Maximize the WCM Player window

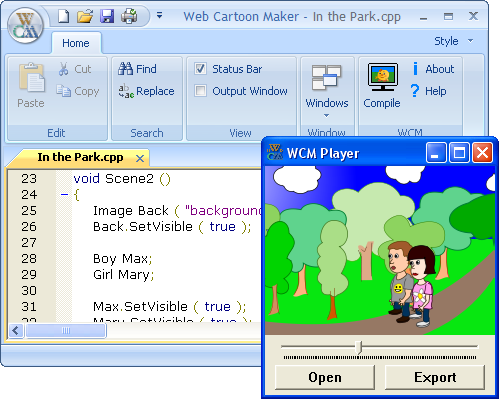pyautogui.click(x=459, y=153)
